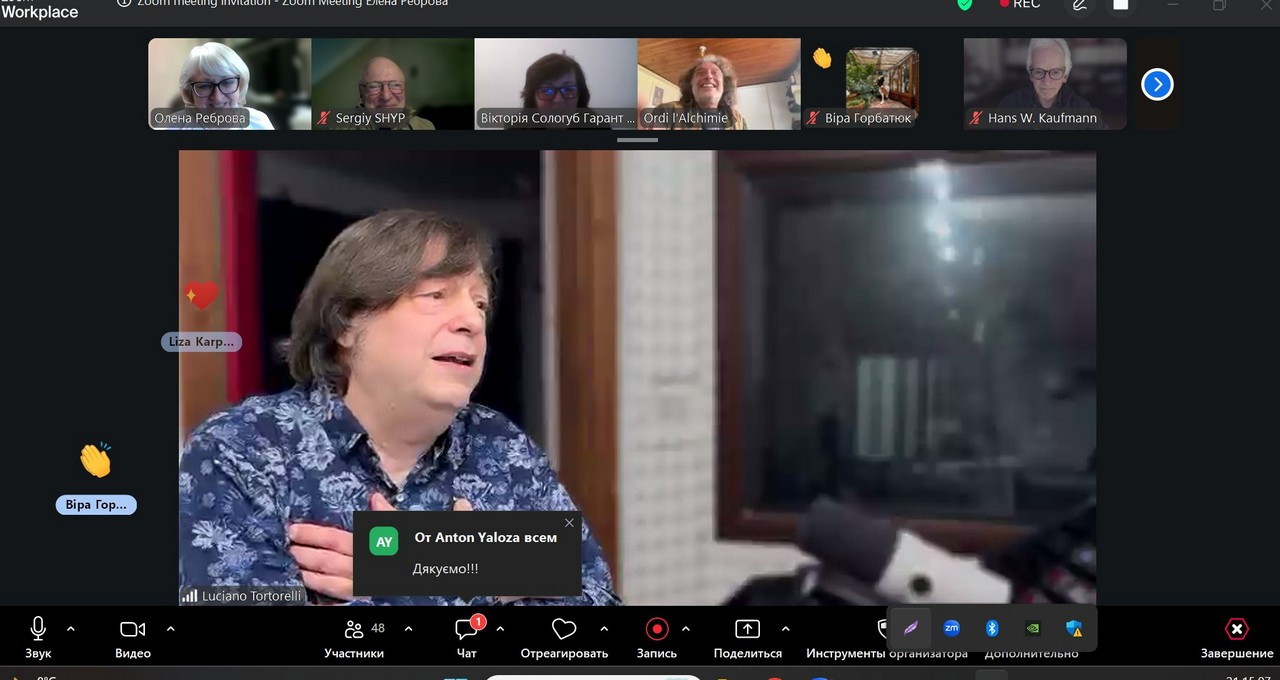Dismiss the Anton Yaloza chat notification
The width and height of the screenshot is (1280, 680).
tap(569, 523)
